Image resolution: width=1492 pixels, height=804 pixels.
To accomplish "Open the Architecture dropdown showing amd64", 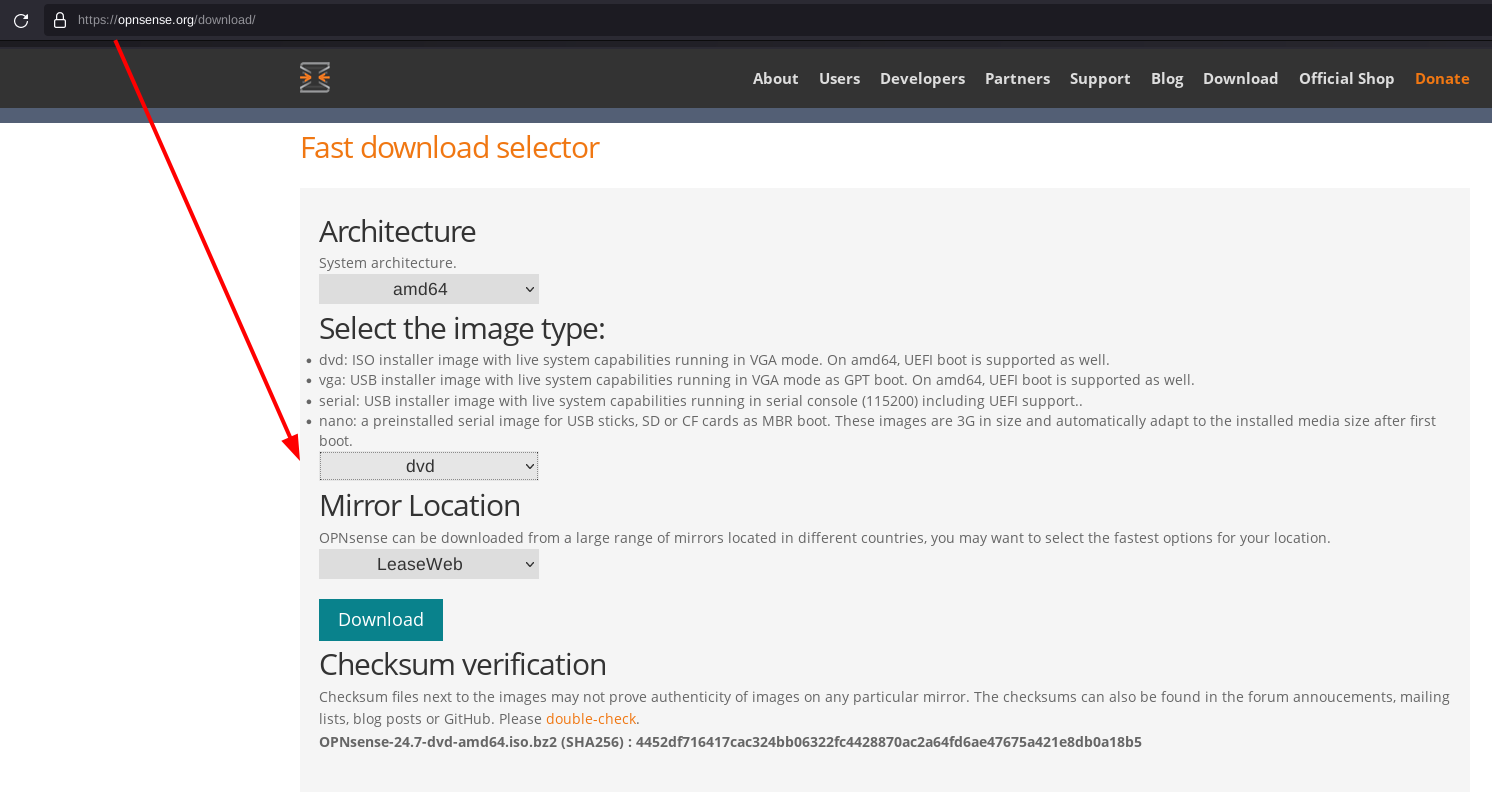I will 429,289.
